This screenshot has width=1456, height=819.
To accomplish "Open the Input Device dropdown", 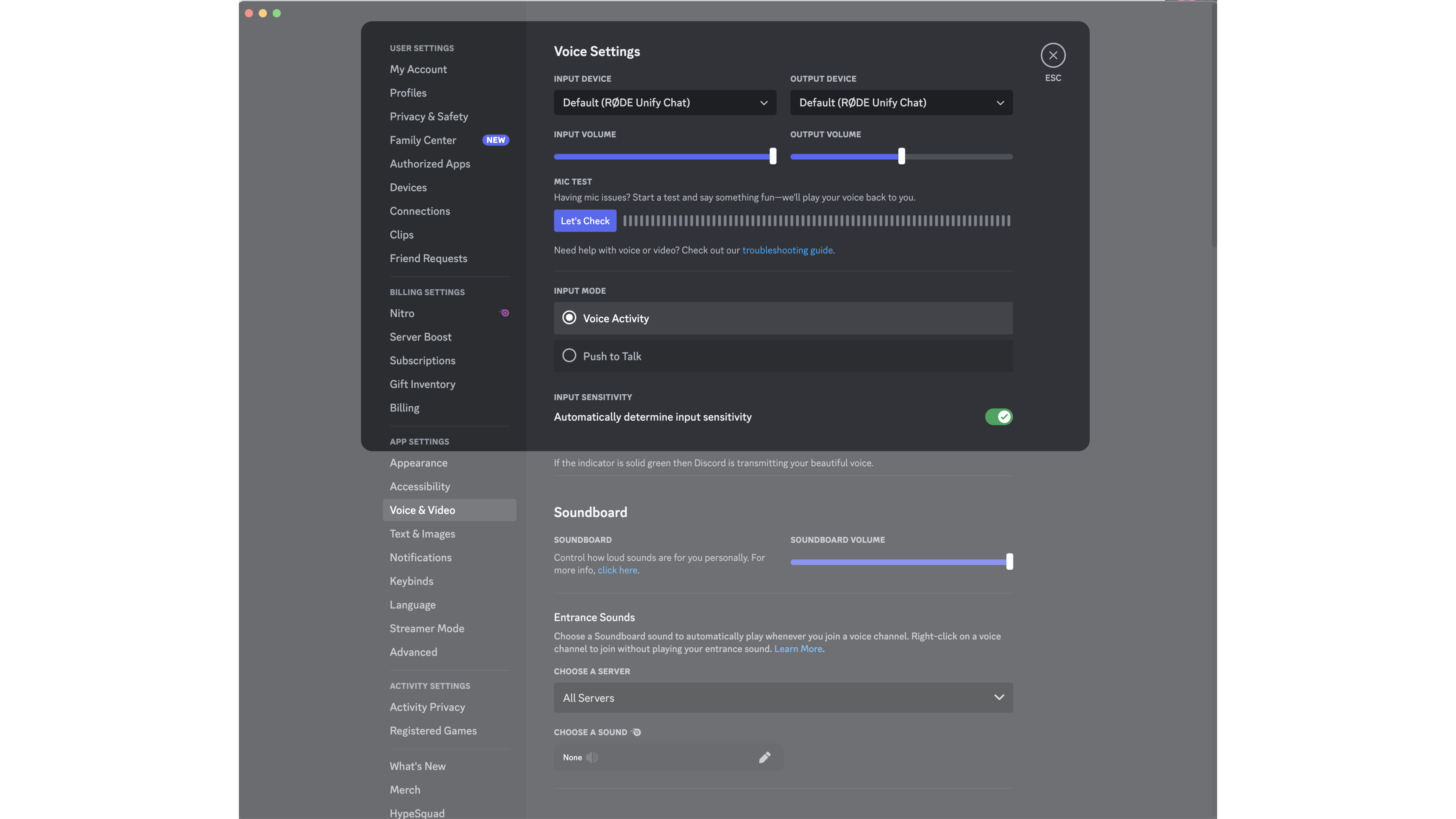I will click(665, 103).
